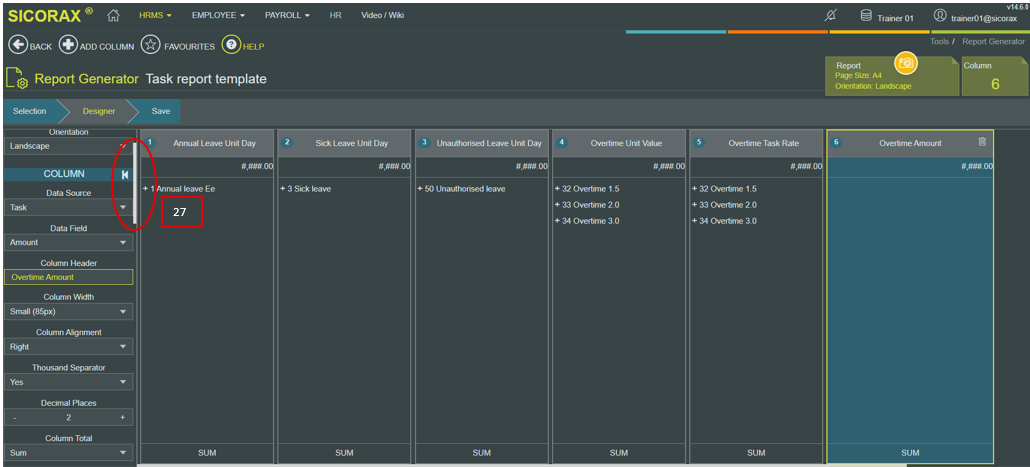
Task: Open the Report page settings card
Action: coord(892,77)
